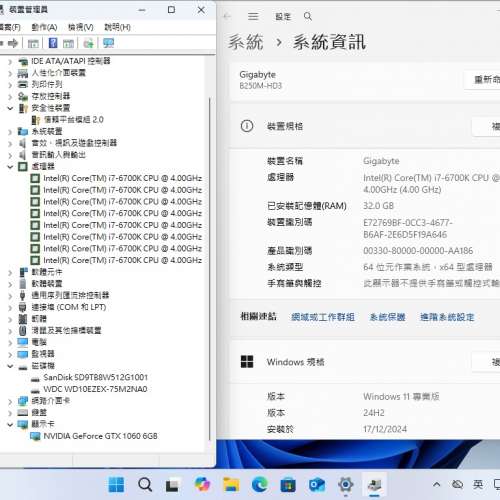The height and width of the screenshot is (500, 500).
Task: Click the Settings gear on the taskbar
Action: (346, 484)
